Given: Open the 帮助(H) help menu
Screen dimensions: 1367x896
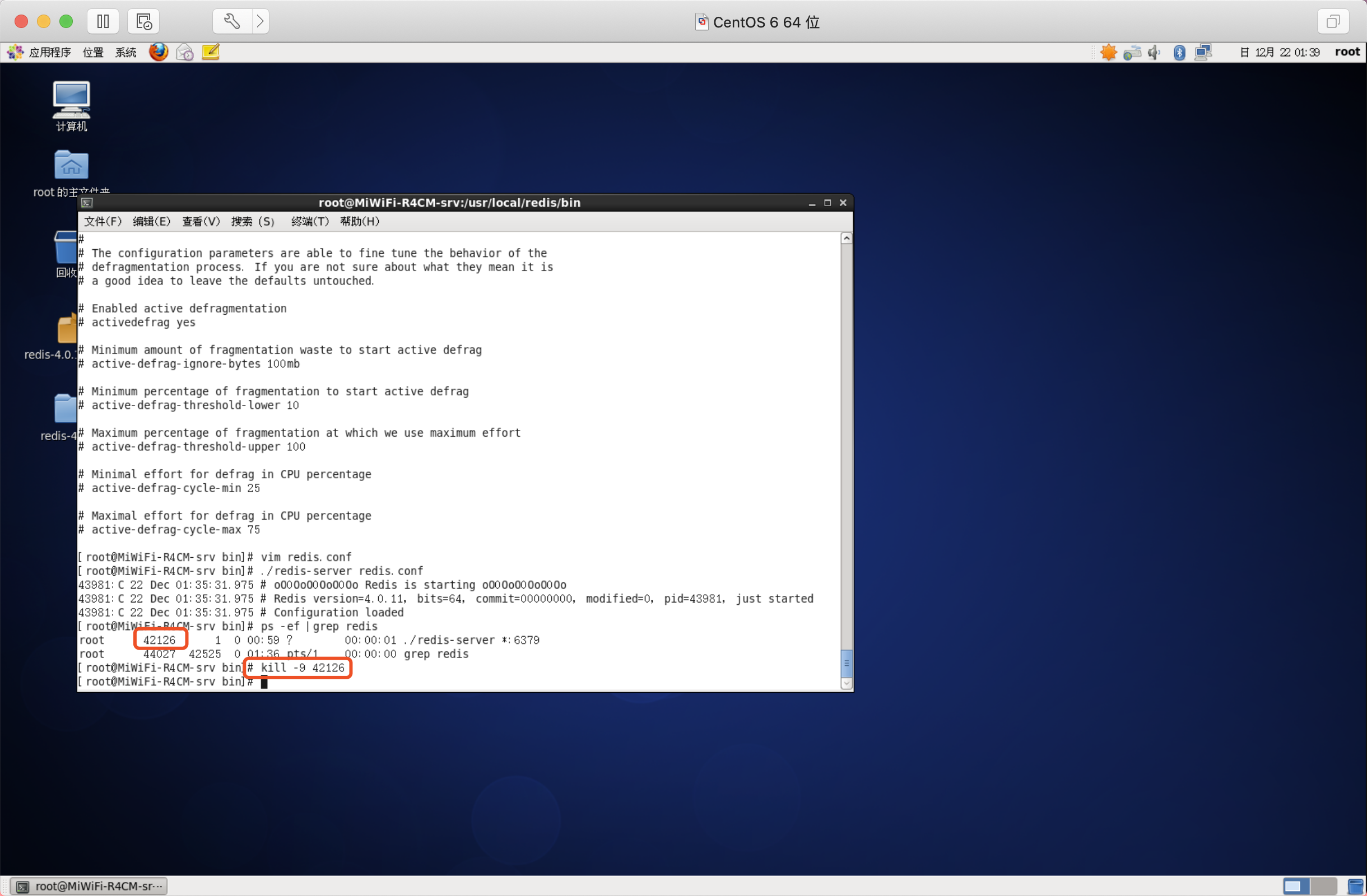Looking at the screenshot, I should 359,222.
